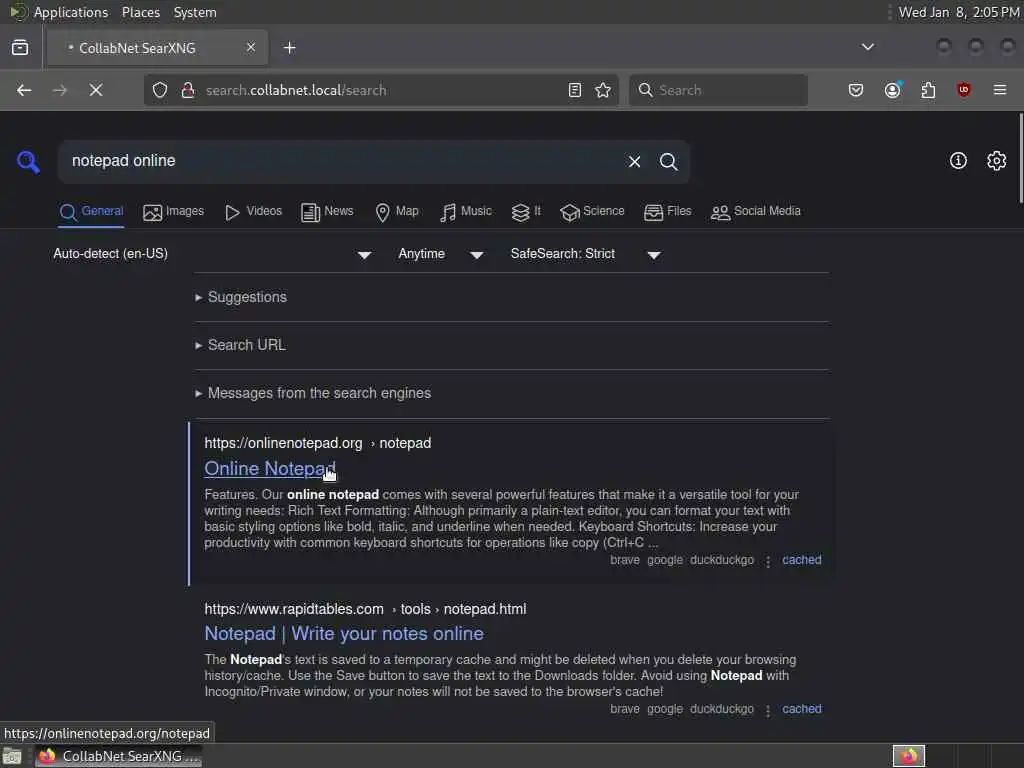
Task: Open SafeSearch: Strict dropdown
Action: click(x=586, y=254)
